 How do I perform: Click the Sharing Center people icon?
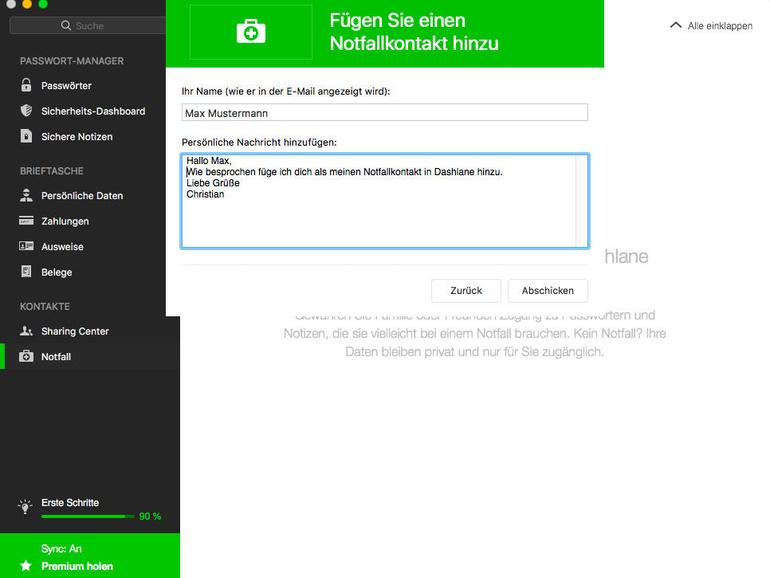(x=26, y=331)
